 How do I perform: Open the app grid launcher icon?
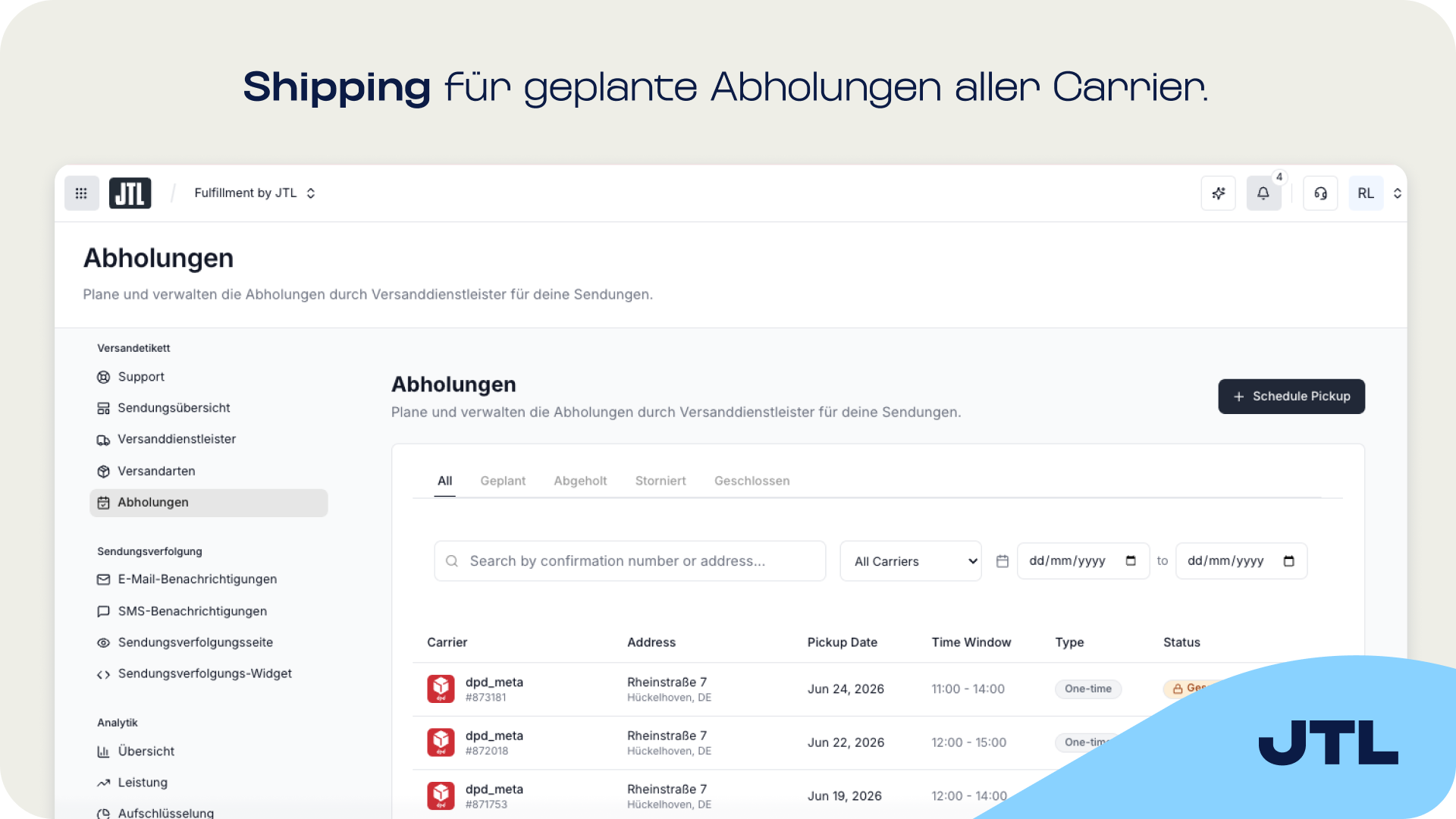pos(81,193)
